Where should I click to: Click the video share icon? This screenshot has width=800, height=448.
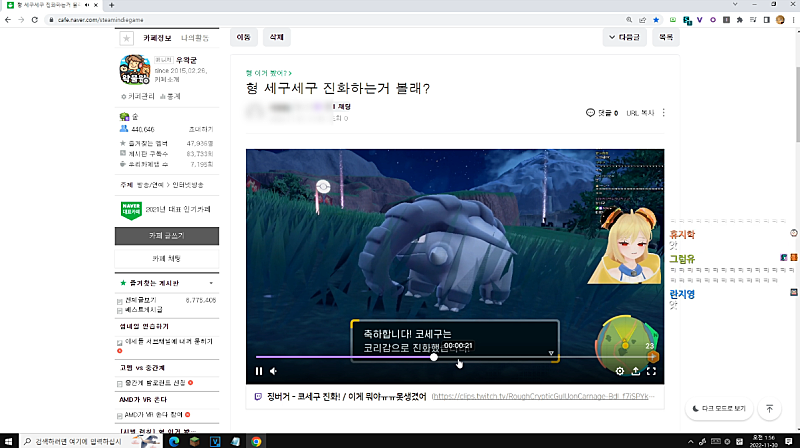[636, 371]
